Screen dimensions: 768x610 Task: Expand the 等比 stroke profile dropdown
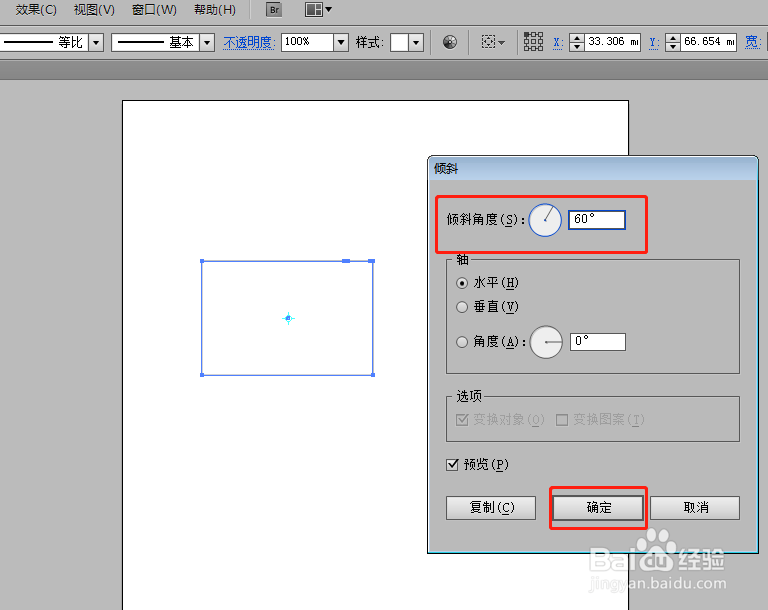point(96,43)
